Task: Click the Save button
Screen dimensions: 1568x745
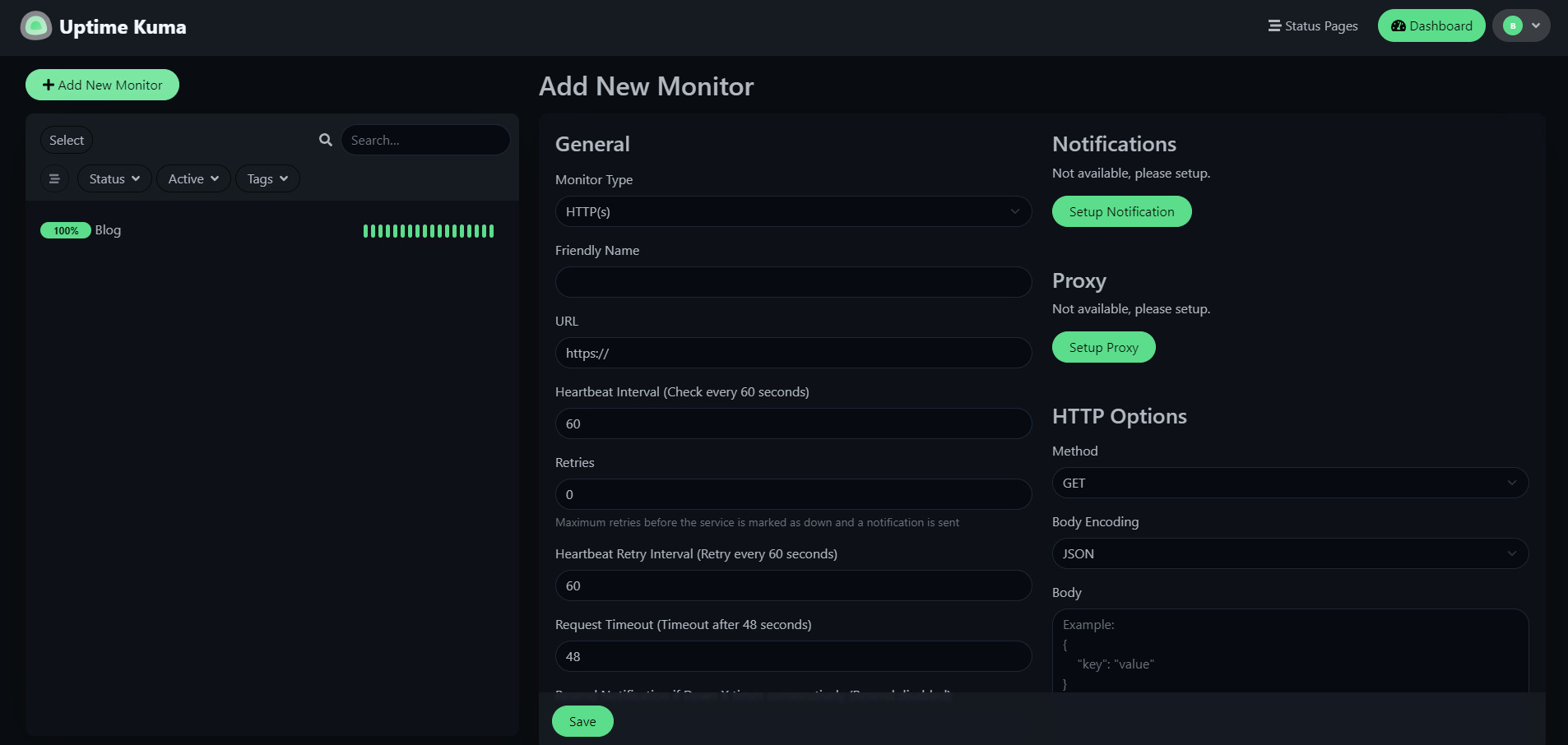Action: coord(582,720)
